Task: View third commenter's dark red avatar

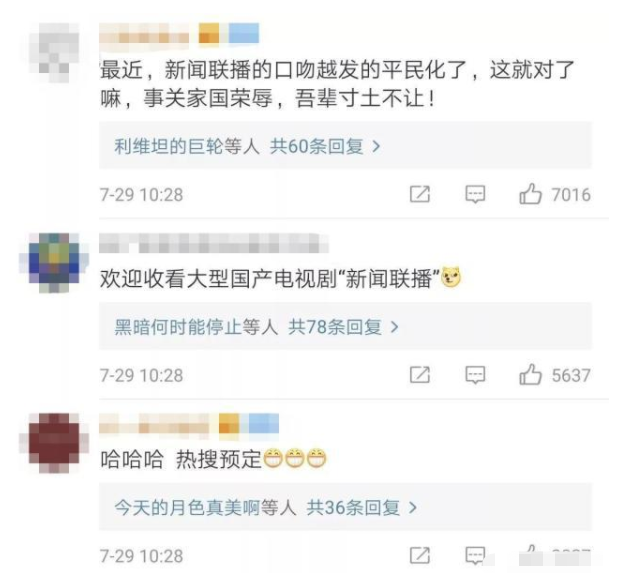Action: tap(54, 443)
